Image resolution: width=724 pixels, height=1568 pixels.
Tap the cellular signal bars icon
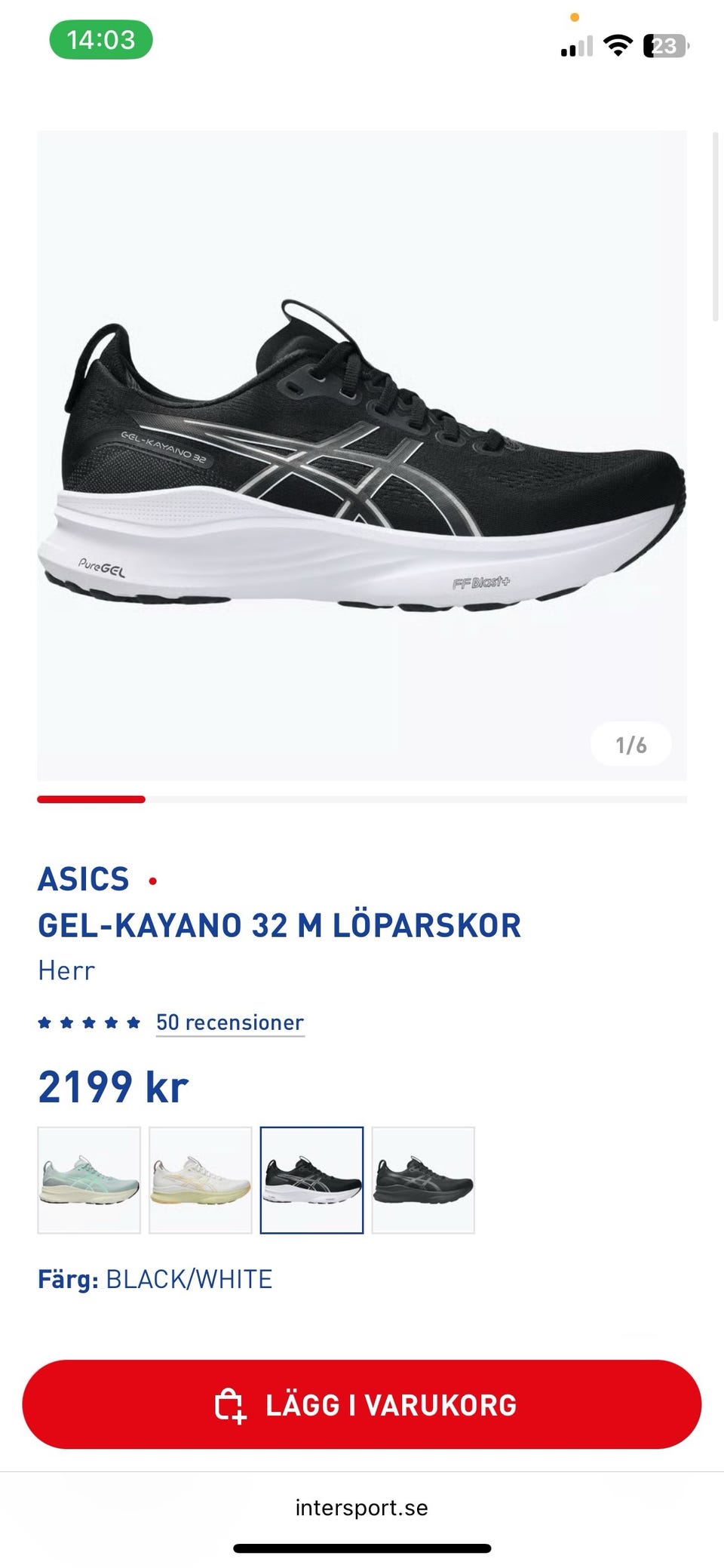click(577, 47)
